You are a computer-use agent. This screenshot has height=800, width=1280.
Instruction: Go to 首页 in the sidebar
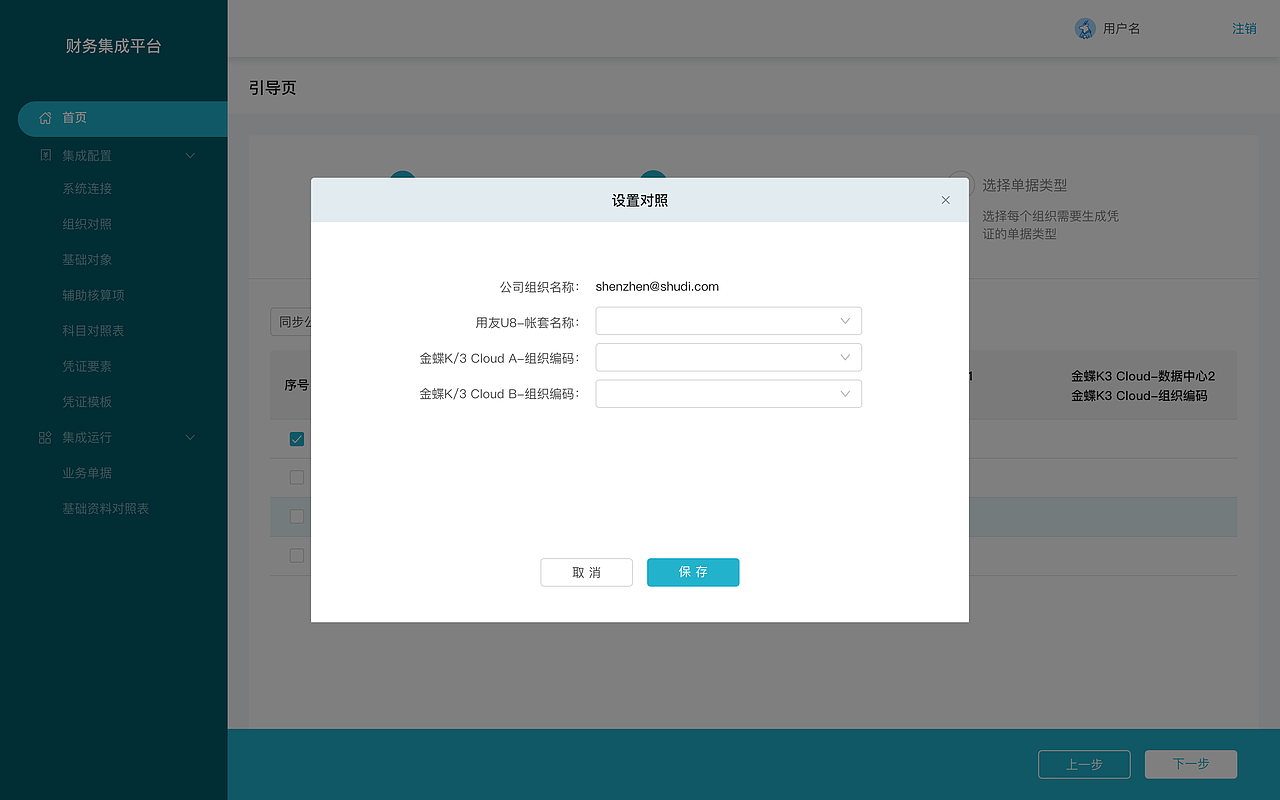pyautogui.click(x=123, y=118)
